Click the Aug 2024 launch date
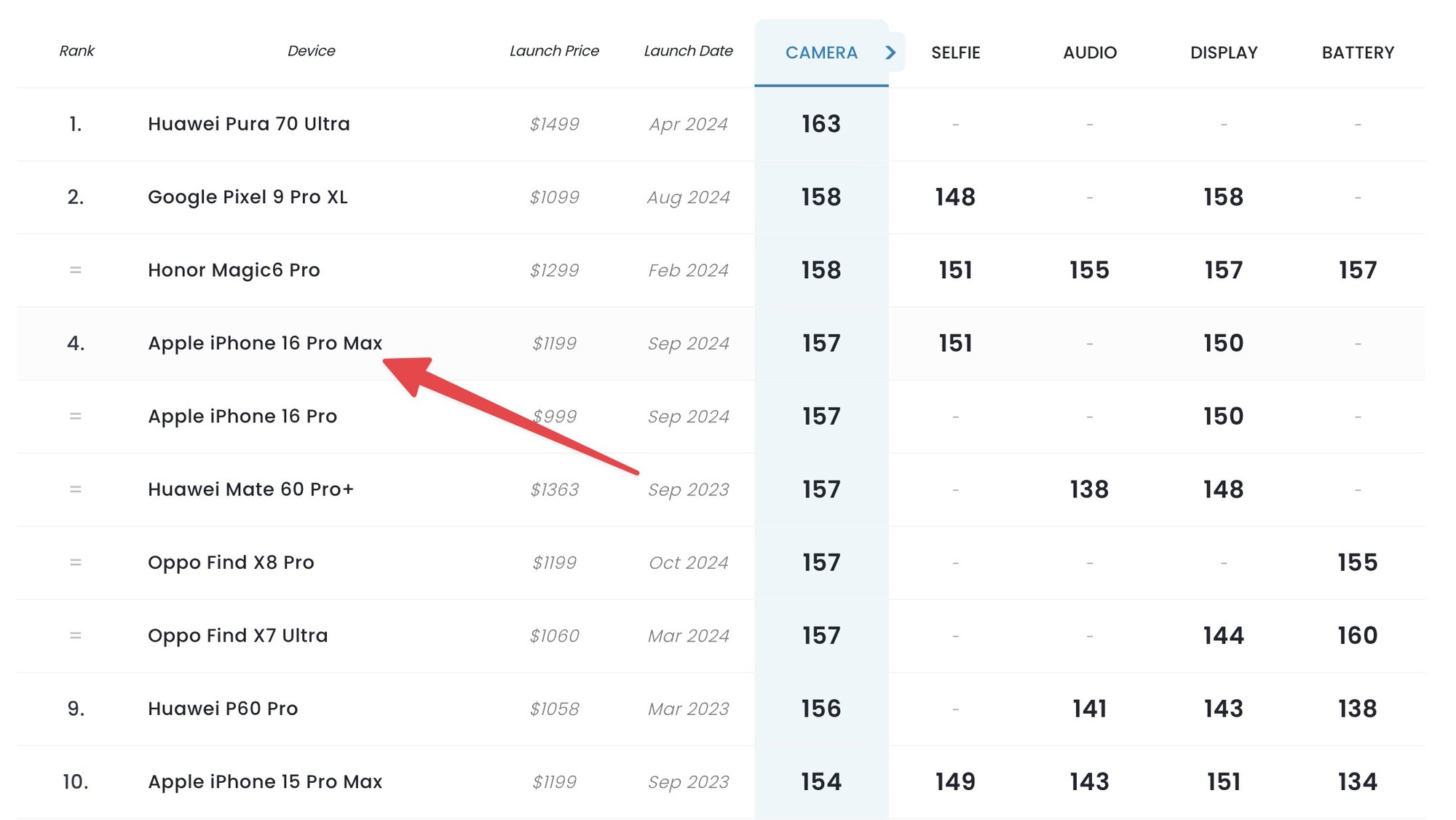The width and height of the screenshot is (1456, 820). pyautogui.click(x=688, y=197)
